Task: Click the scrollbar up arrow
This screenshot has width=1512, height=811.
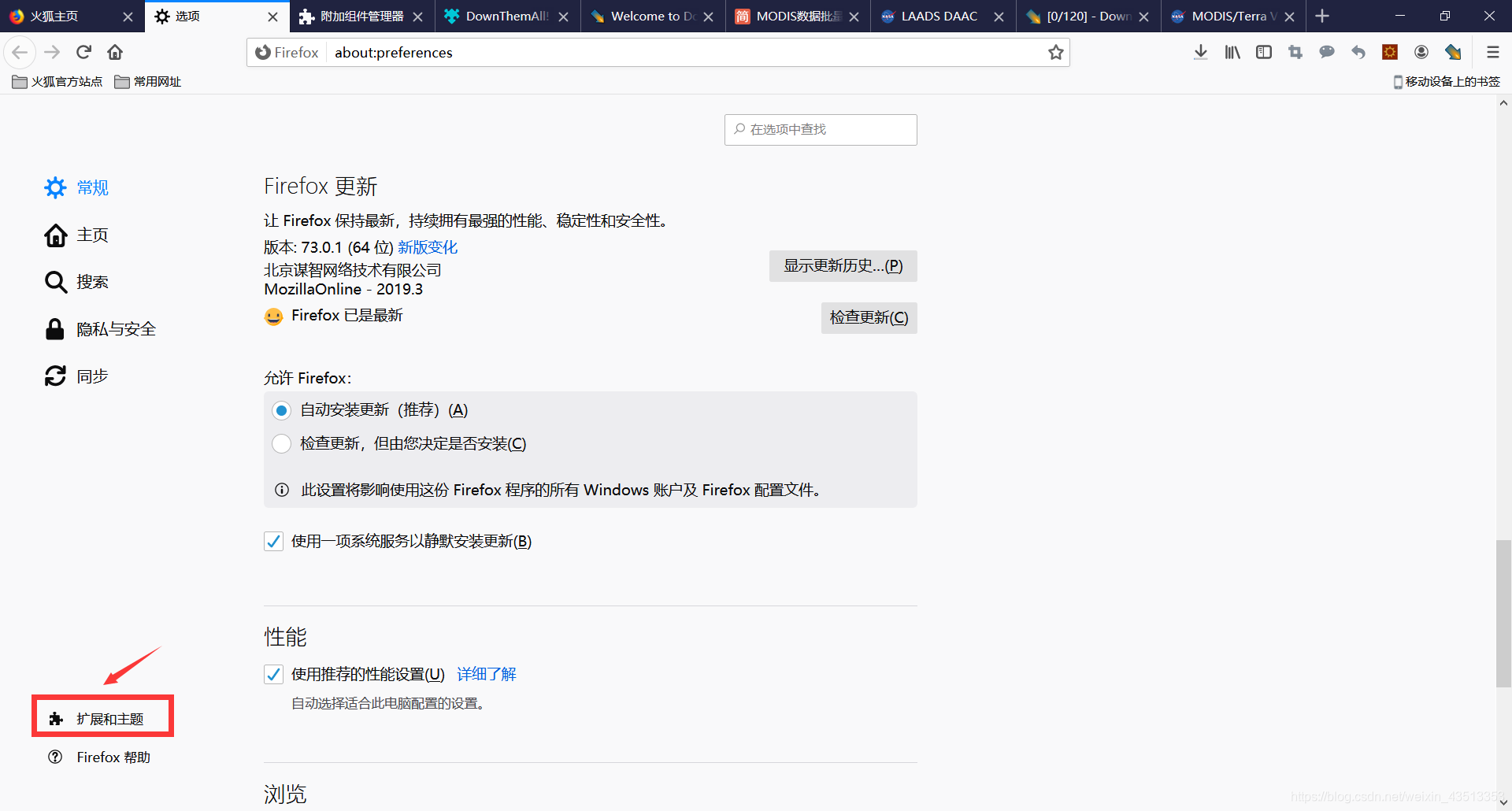Action: [x=1503, y=102]
